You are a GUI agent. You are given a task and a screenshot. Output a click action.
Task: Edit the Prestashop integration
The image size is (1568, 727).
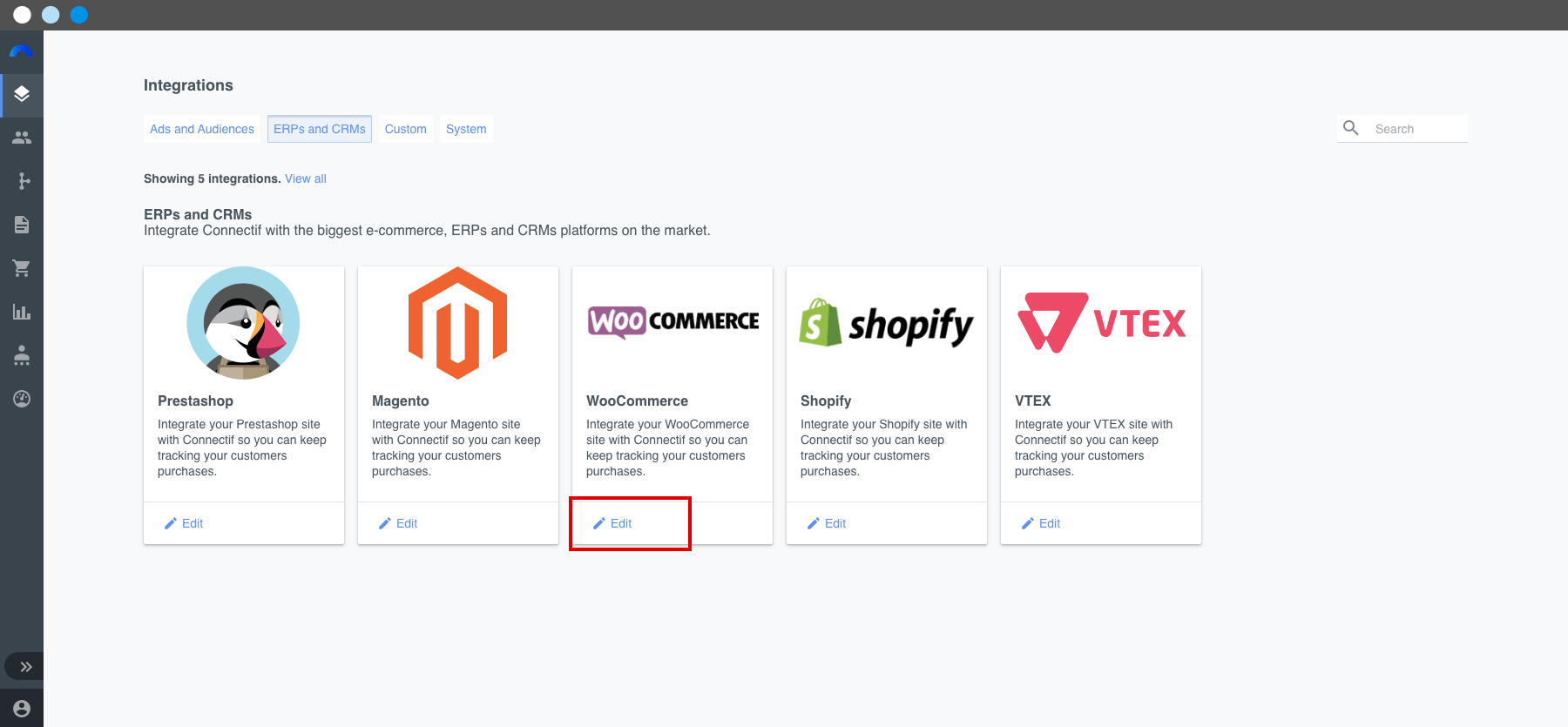pyautogui.click(x=184, y=523)
